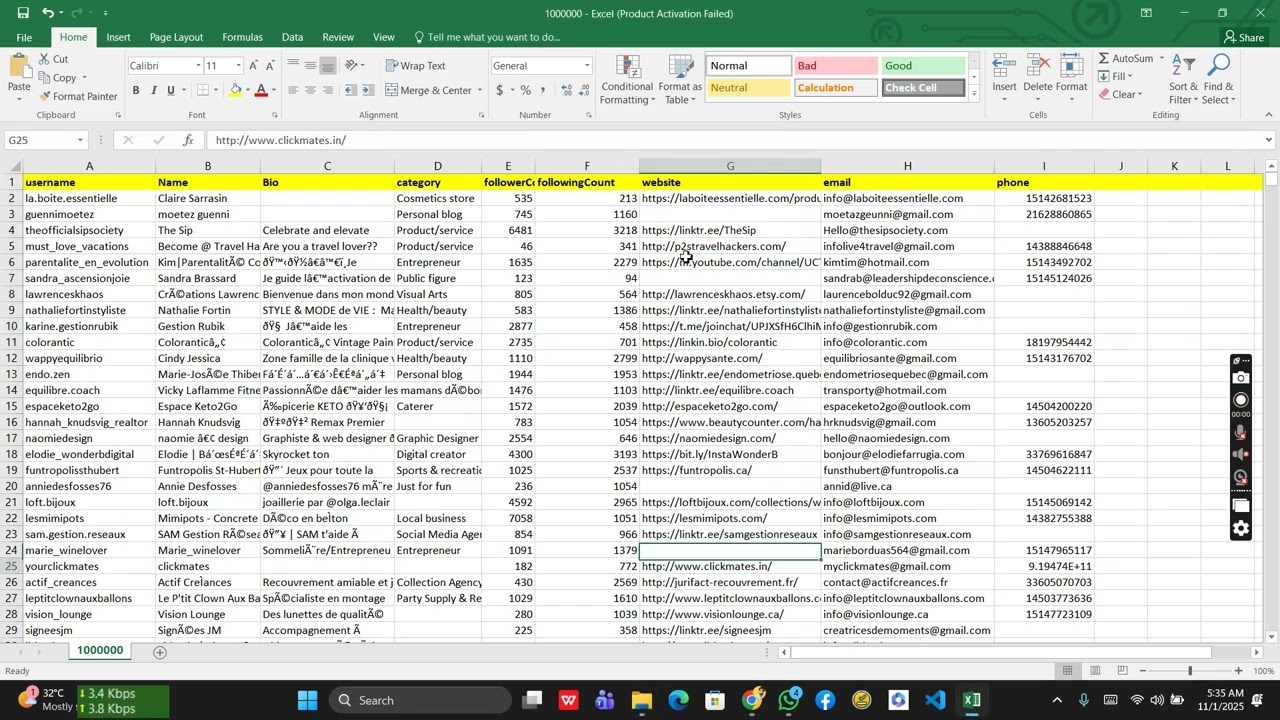1280x720 pixels.
Task: Toggle Center horizontal alignment
Action: [x=311, y=90]
